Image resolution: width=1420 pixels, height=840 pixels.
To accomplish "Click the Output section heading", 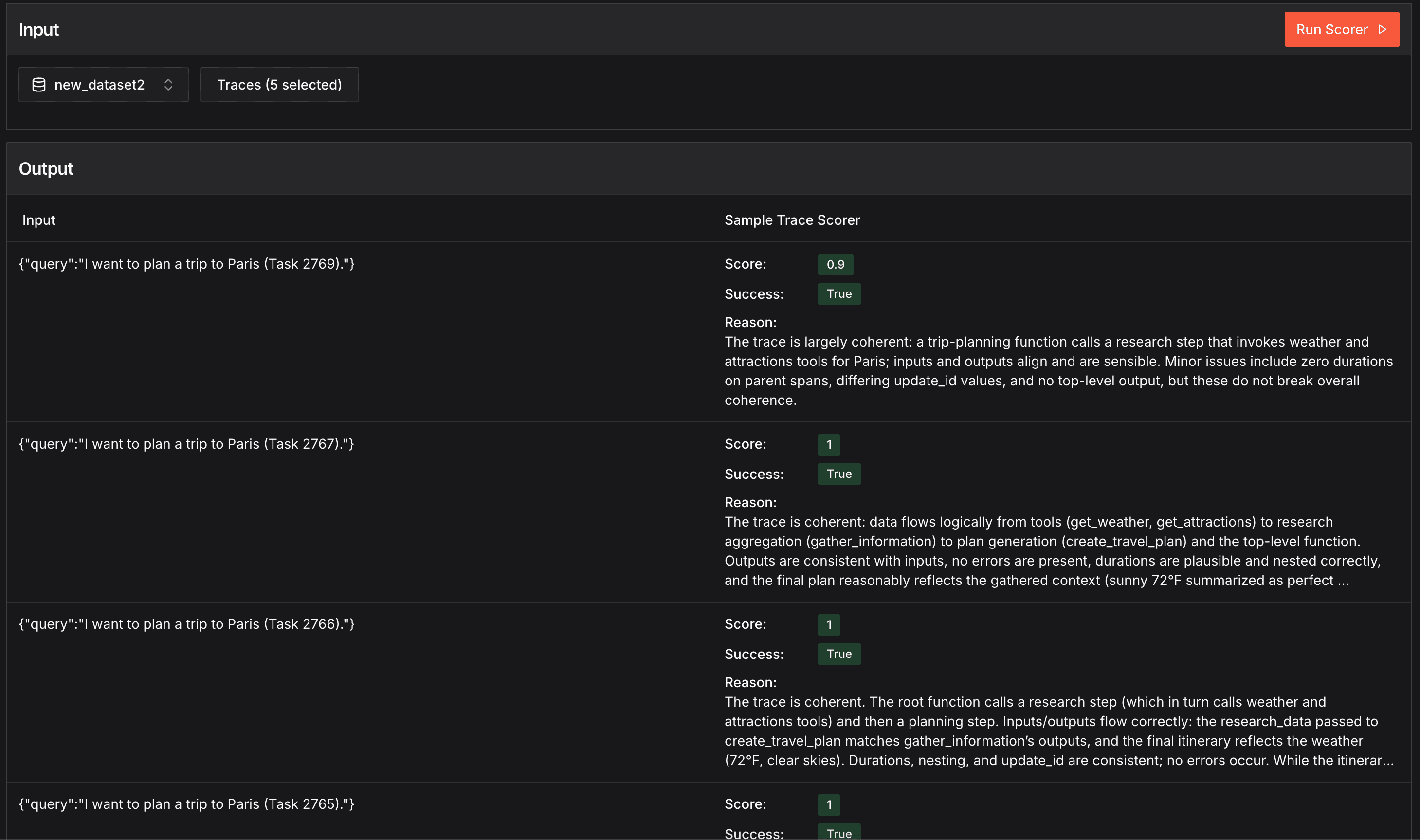I will (x=46, y=169).
